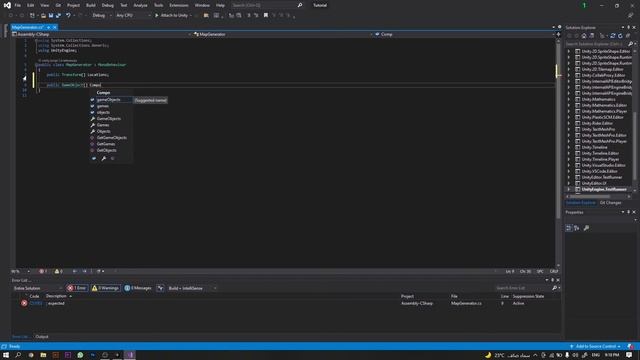Click the Undo toolbar icon

point(68,16)
